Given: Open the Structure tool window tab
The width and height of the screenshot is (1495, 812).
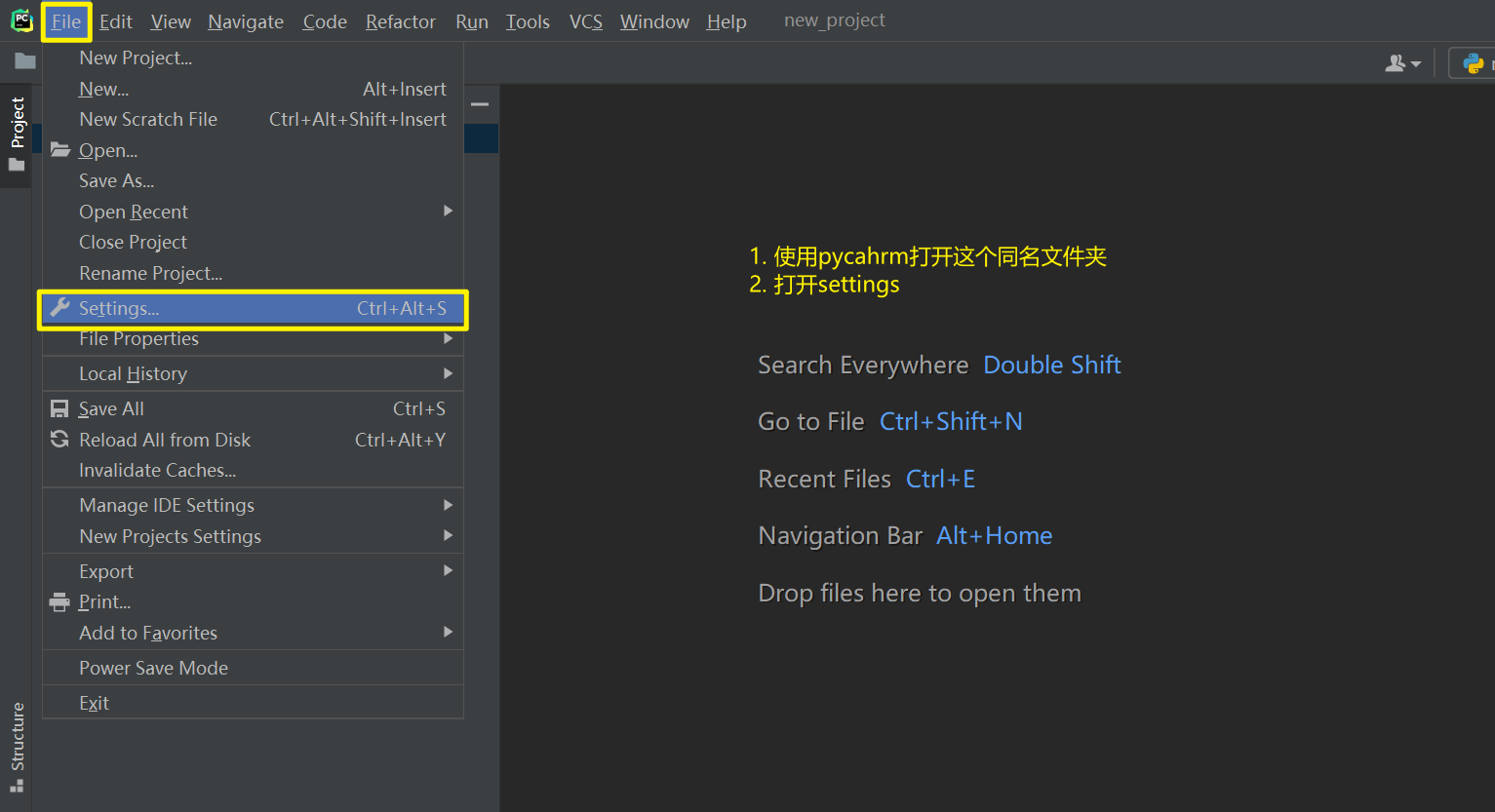Looking at the screenshot, I should pos(17,739).
